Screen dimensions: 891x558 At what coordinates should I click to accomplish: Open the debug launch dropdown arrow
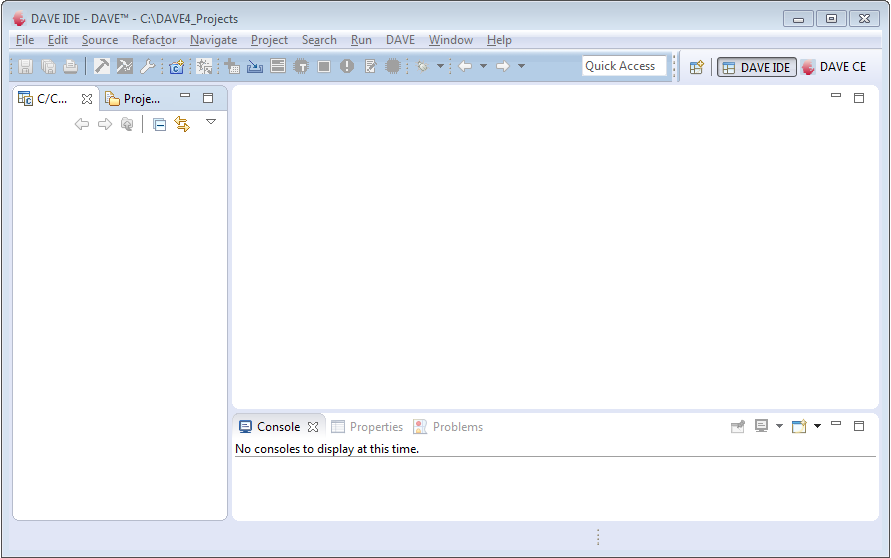[x=440, y=66]
